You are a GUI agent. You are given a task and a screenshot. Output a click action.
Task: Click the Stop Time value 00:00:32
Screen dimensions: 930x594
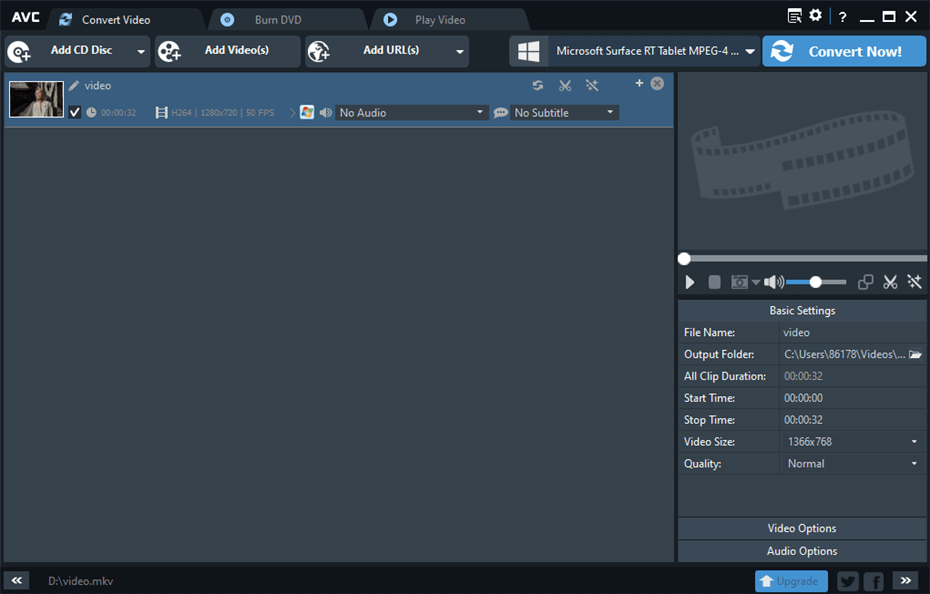point(804,420)
